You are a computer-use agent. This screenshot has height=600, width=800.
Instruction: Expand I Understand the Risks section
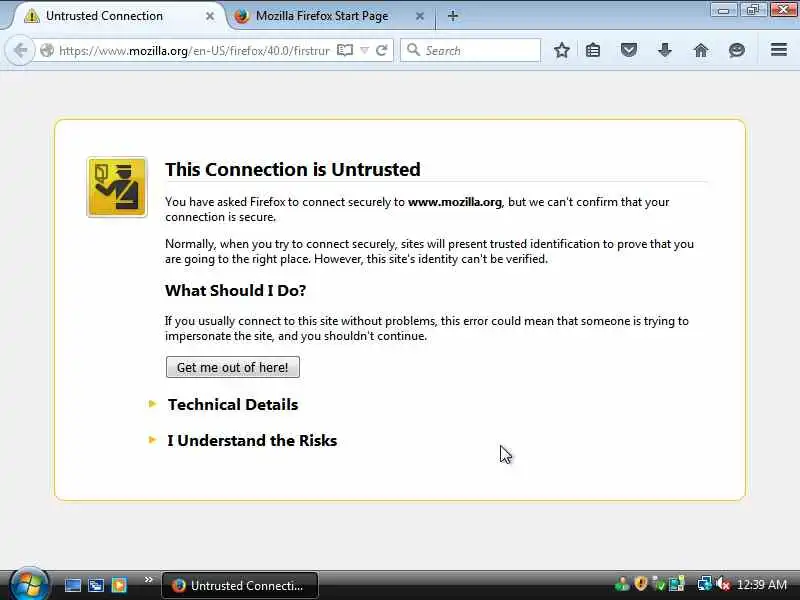click(x=252, y=440)
